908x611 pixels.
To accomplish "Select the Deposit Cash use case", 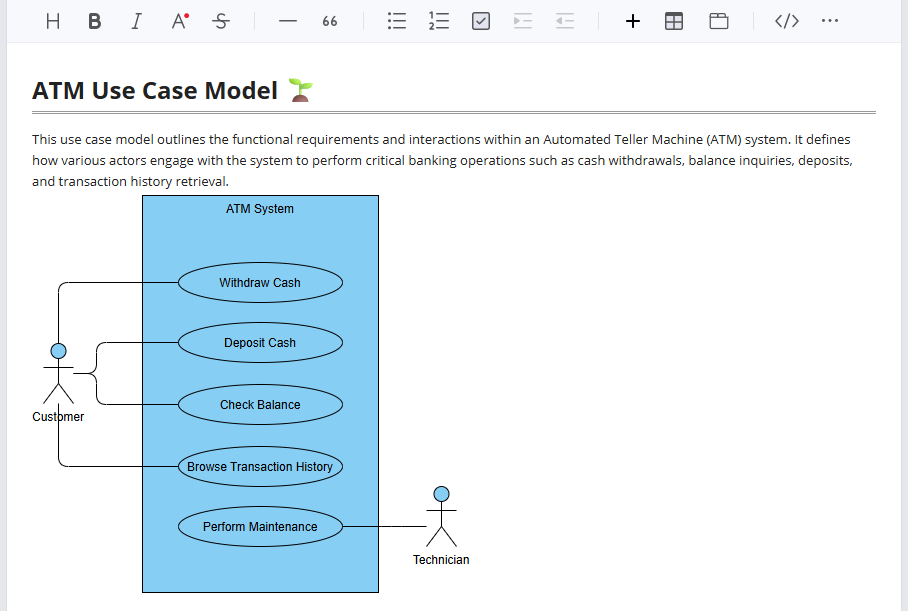I will coord(260,343).
